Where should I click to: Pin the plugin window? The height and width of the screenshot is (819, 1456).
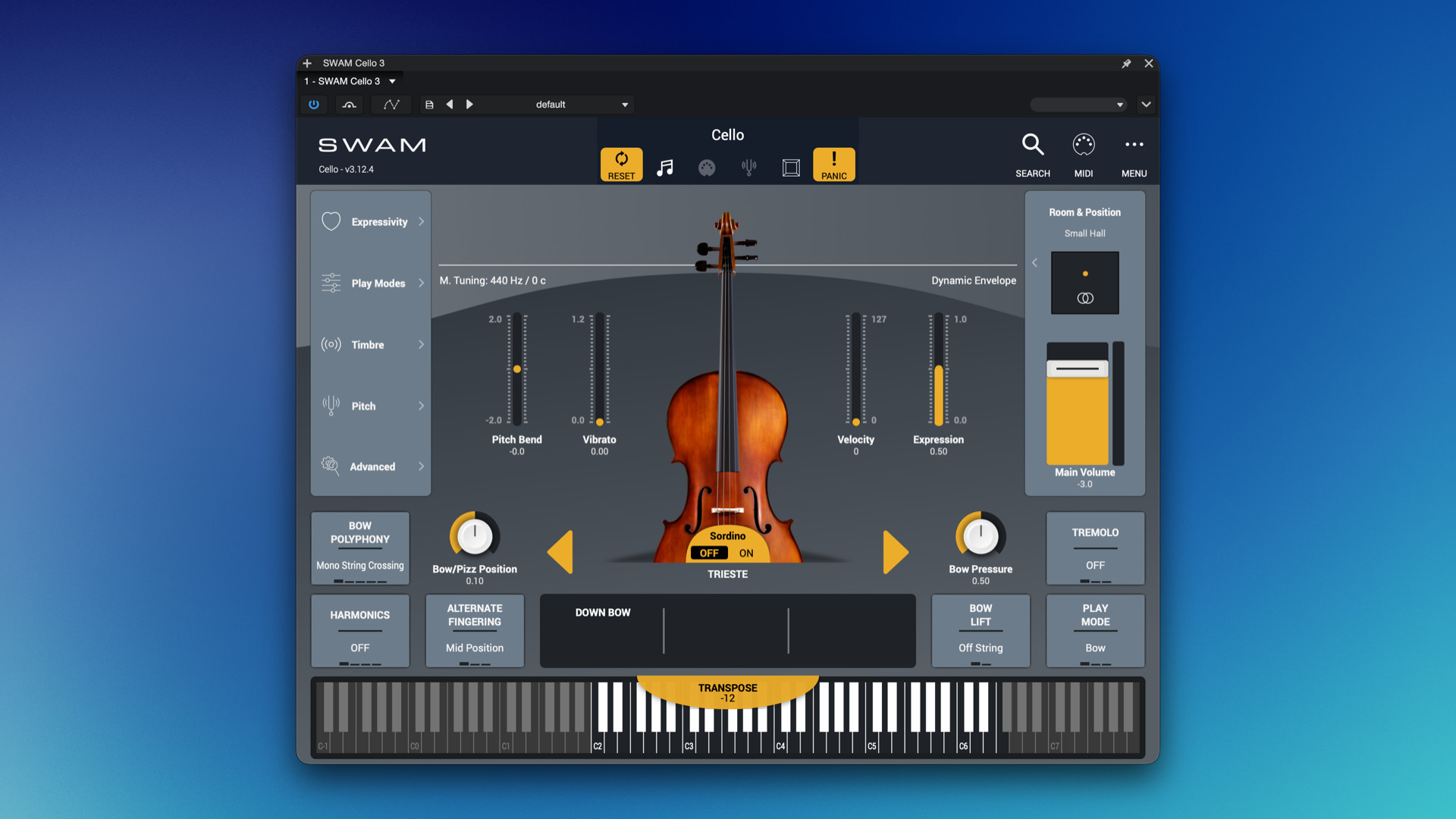tap(1126, 64)
